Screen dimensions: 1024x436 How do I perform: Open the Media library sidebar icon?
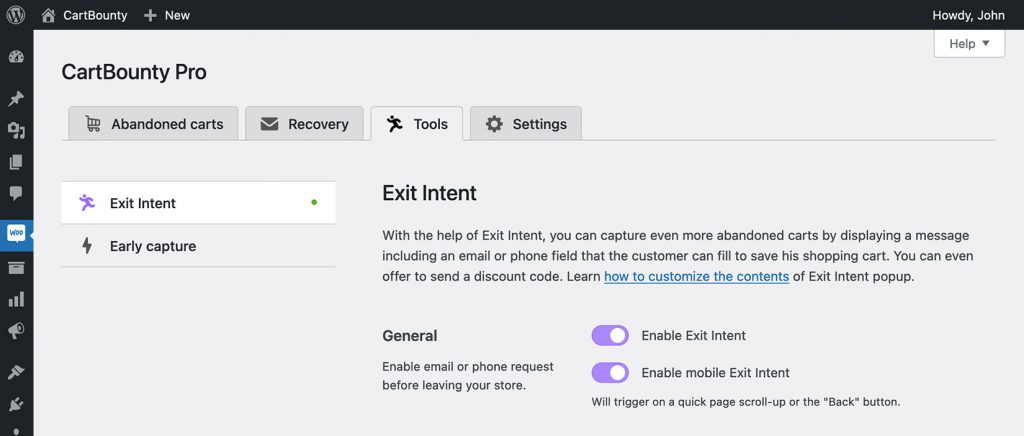[16, 131]
